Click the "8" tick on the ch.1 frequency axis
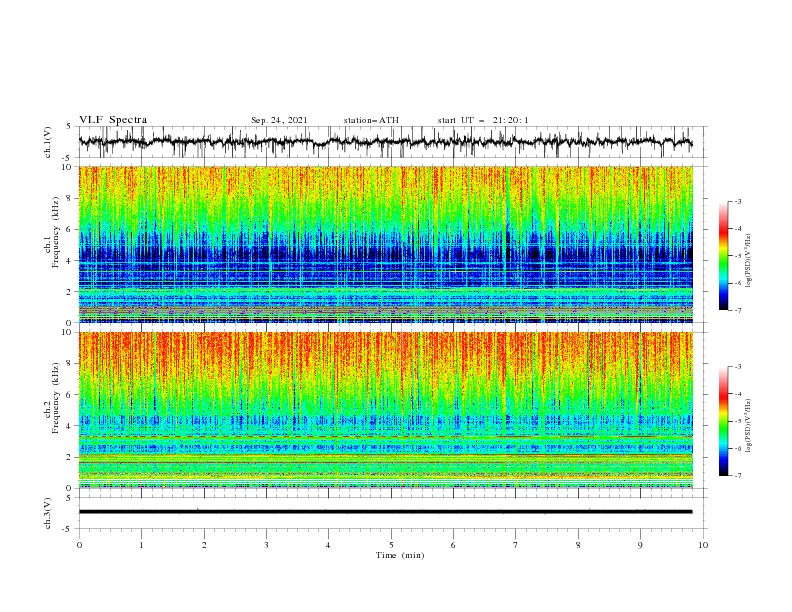 70,198
